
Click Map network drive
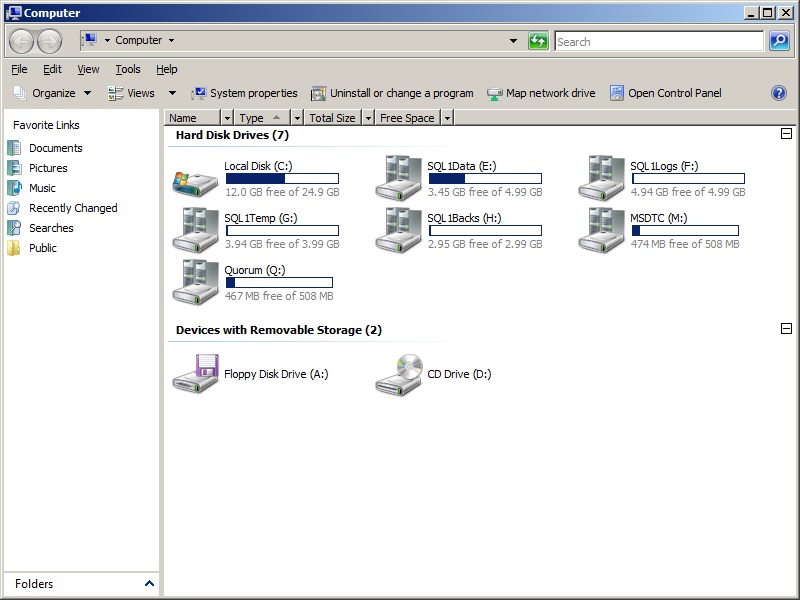pyautogui.click(x=541, y=93)
